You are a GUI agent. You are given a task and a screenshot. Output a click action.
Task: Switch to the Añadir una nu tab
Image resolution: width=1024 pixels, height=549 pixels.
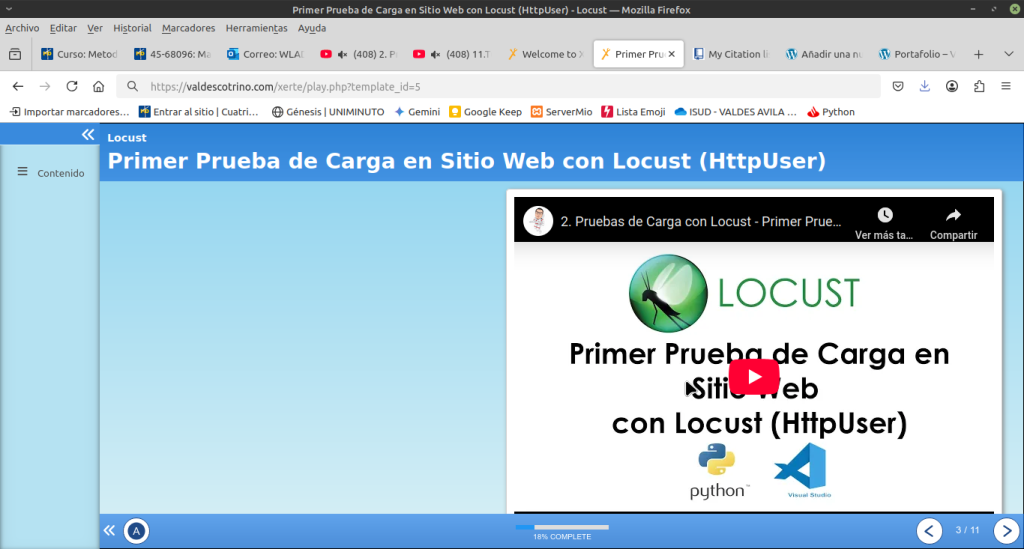(824, 54)
